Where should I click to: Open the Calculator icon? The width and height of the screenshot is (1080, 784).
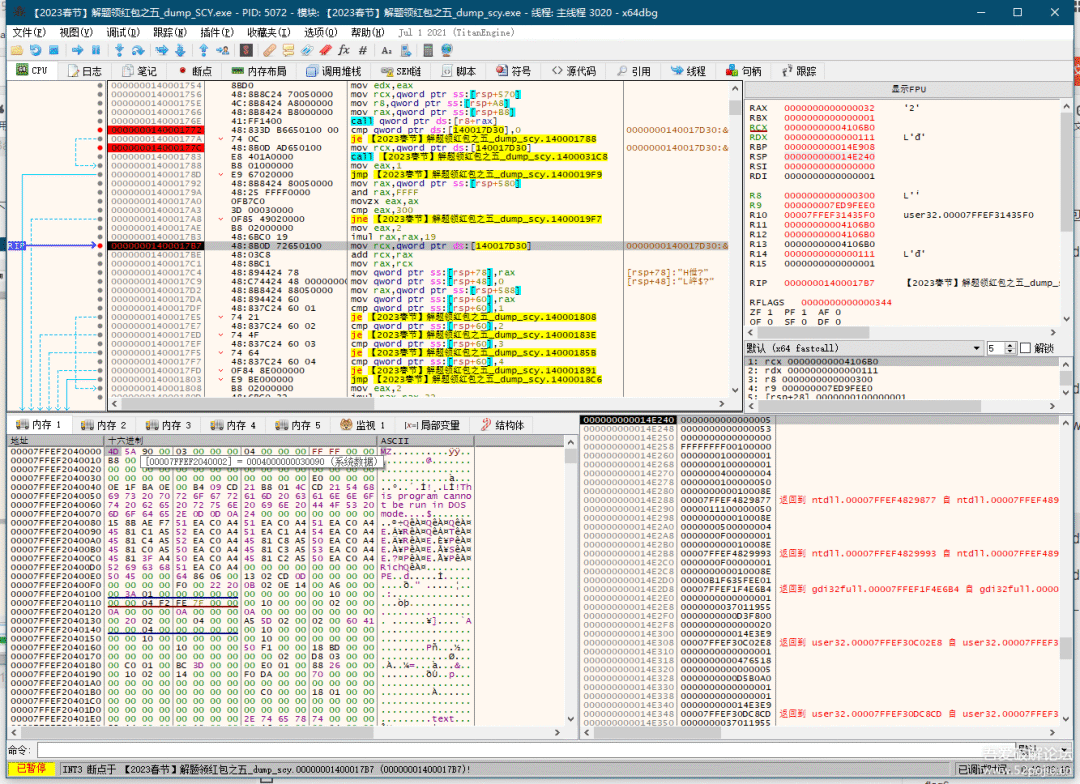[x=428, y=50]
